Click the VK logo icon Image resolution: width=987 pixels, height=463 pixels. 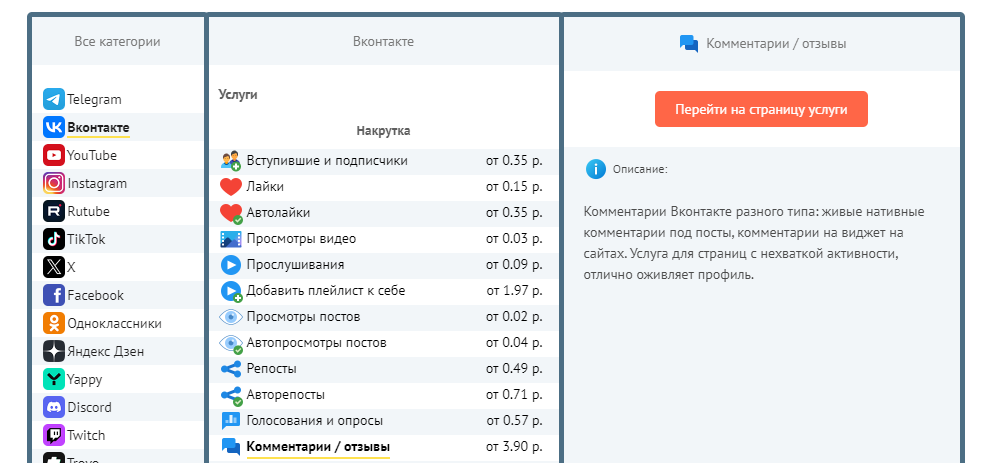pos(54,127)
